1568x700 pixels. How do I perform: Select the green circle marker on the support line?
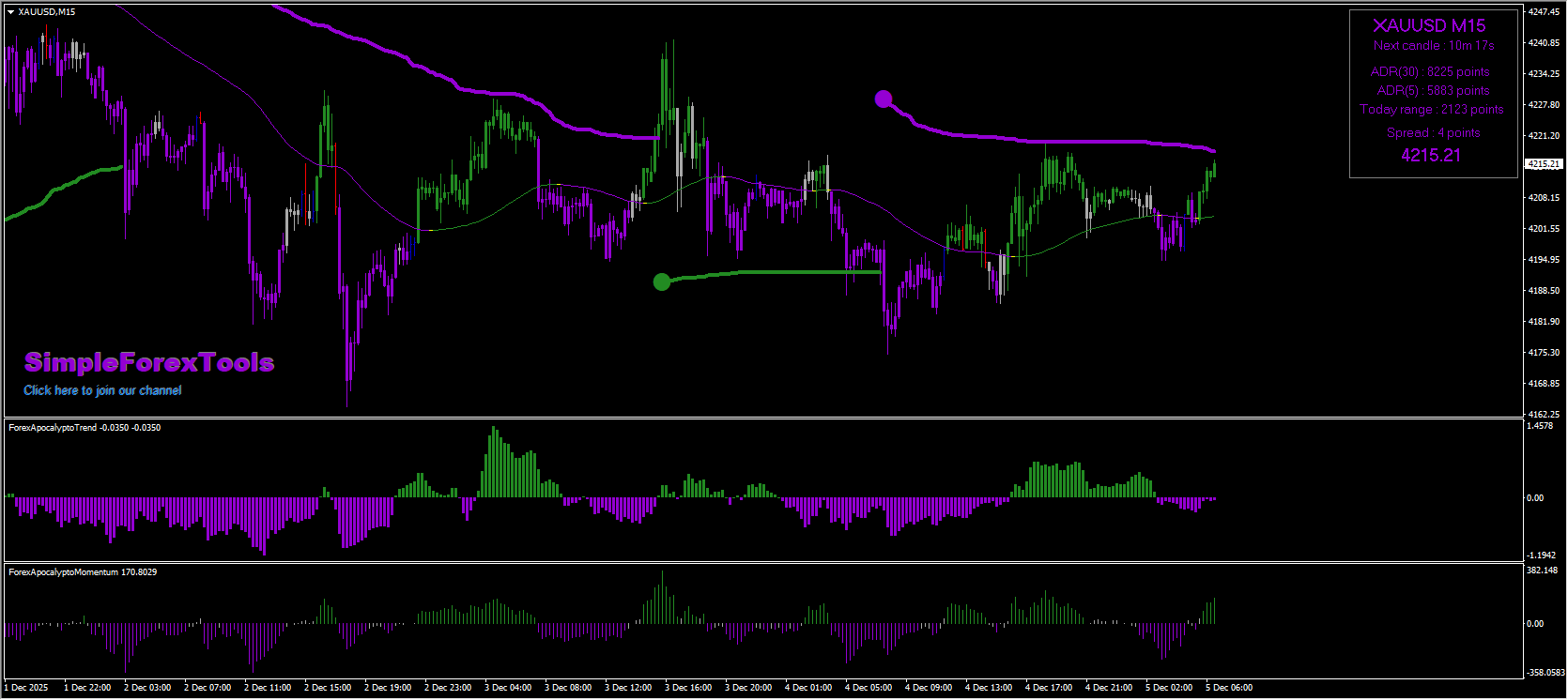(662, 282)
